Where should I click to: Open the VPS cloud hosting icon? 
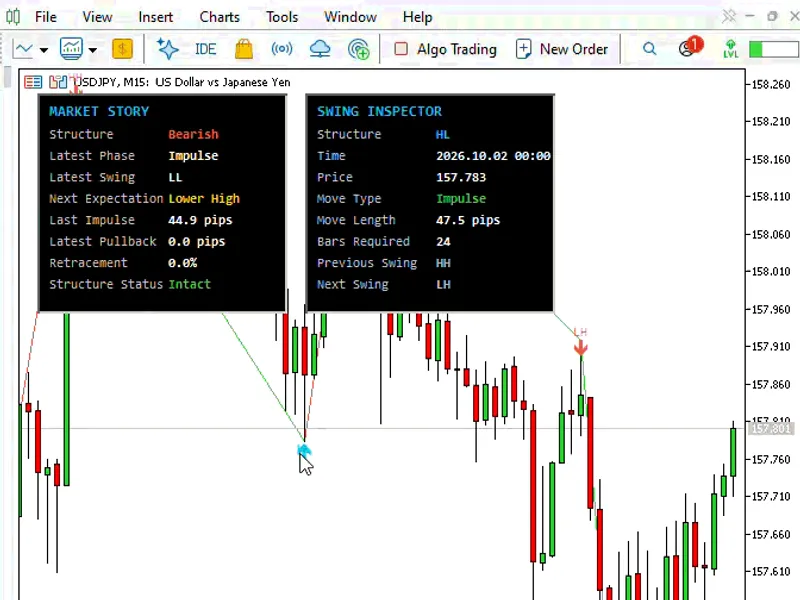[320, 49]
